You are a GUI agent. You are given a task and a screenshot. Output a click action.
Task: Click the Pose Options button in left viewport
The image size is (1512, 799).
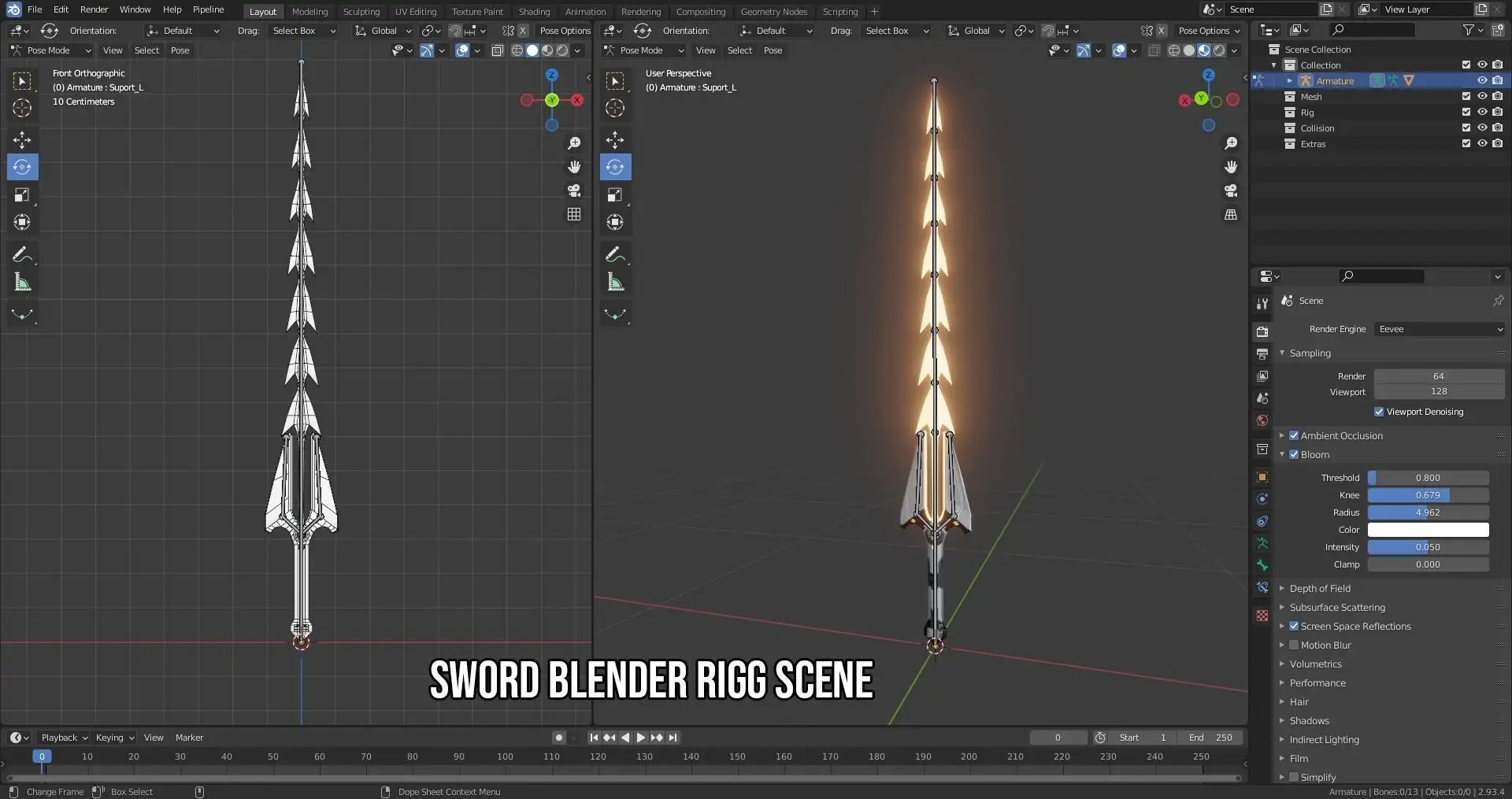[565, 31]
